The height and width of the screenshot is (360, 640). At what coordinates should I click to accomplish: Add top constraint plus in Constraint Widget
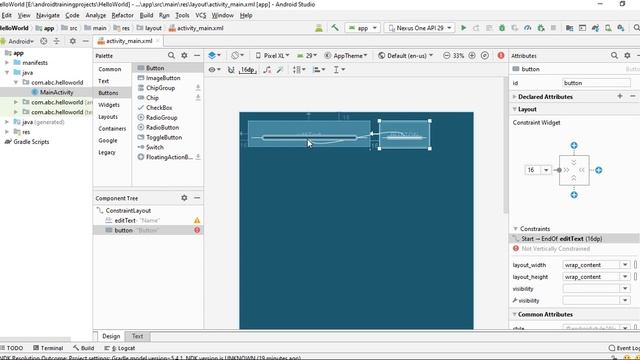(574, 145)
